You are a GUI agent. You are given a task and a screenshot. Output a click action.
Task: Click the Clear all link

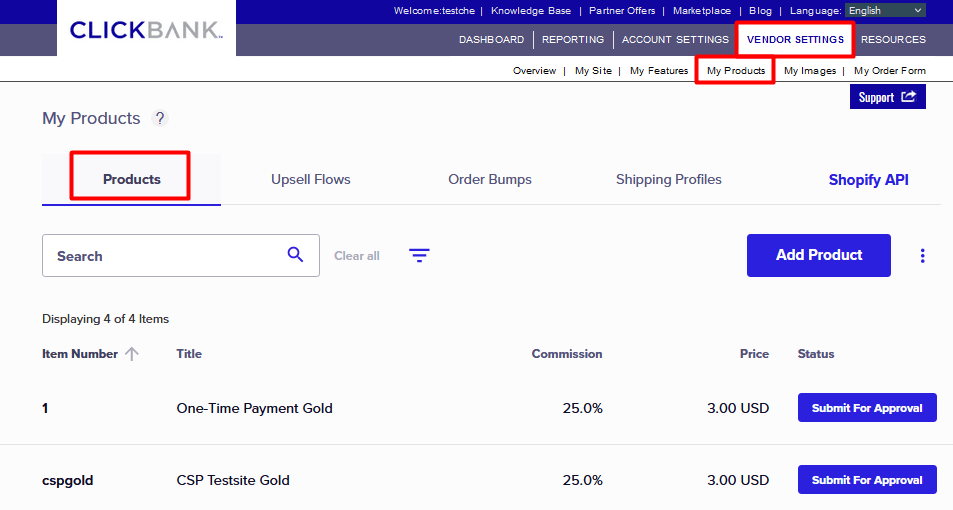point(357,256)
